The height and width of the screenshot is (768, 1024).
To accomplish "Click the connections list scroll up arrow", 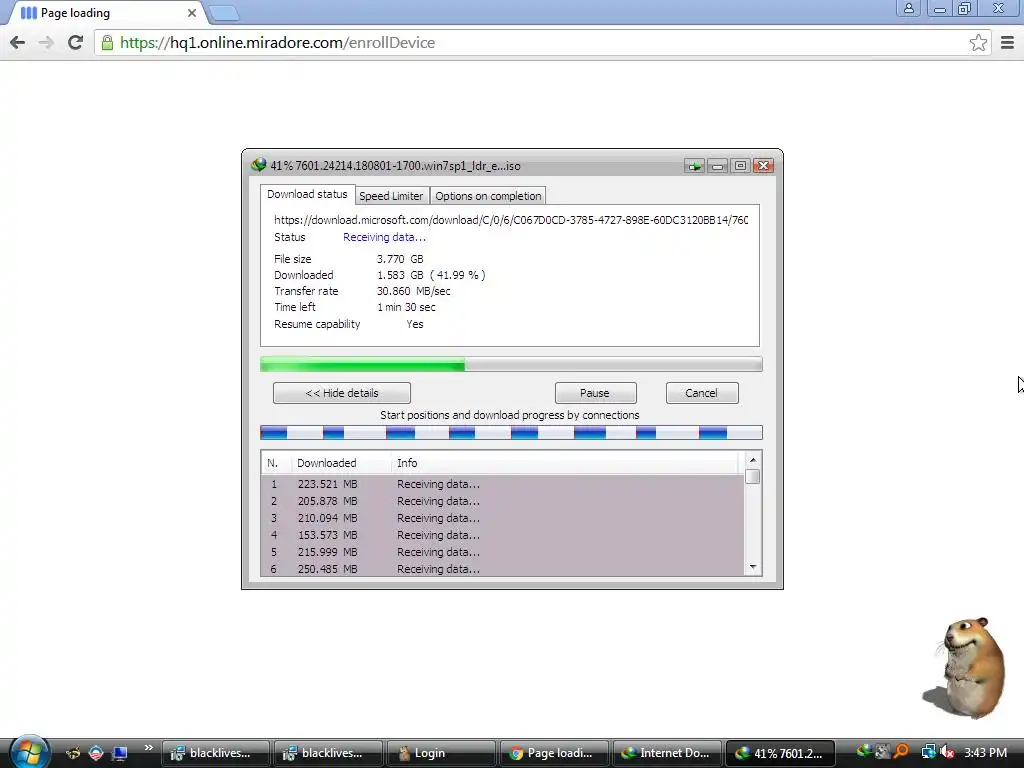I will [753, 460].
